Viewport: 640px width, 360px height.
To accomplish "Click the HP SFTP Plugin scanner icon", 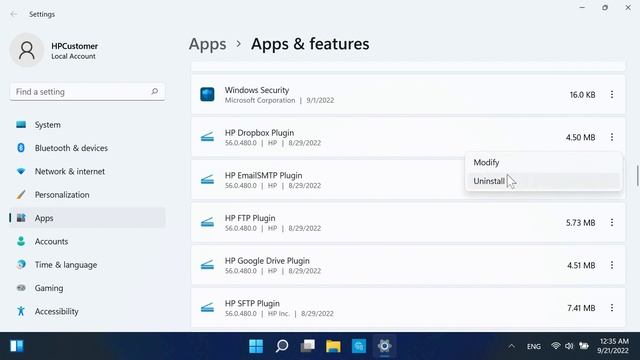I will pyautogui.click(x=207, y=308).
